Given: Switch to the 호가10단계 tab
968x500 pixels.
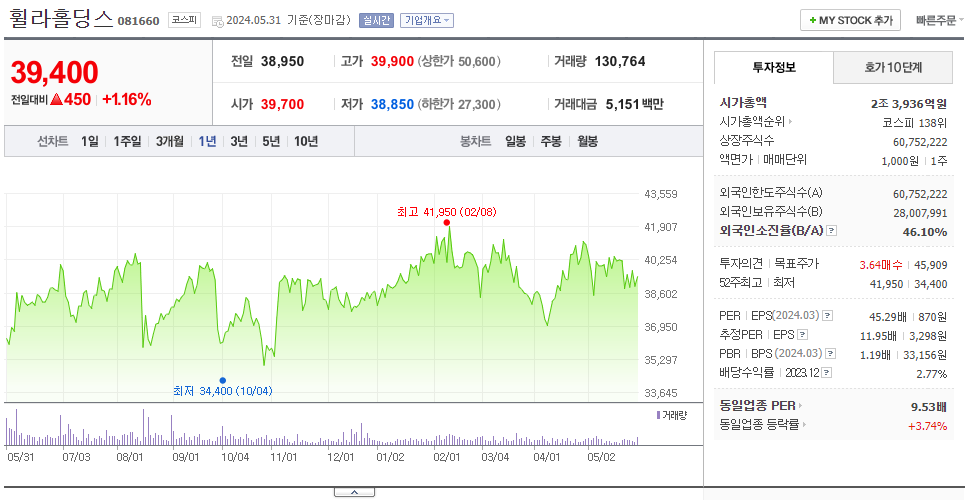Looking at the screenshot, I should coord(893,67).
